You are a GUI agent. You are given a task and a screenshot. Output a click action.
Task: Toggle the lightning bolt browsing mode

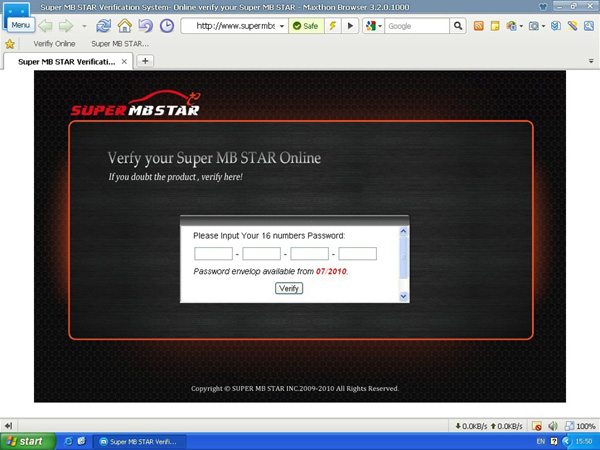333,26
